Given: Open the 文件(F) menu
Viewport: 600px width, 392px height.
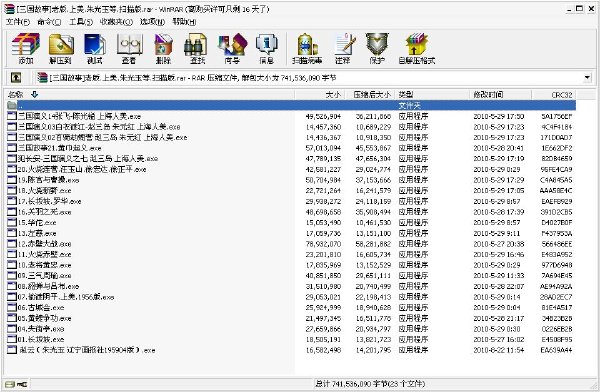Looking at the screenshot, I should (x=18, y=22).
